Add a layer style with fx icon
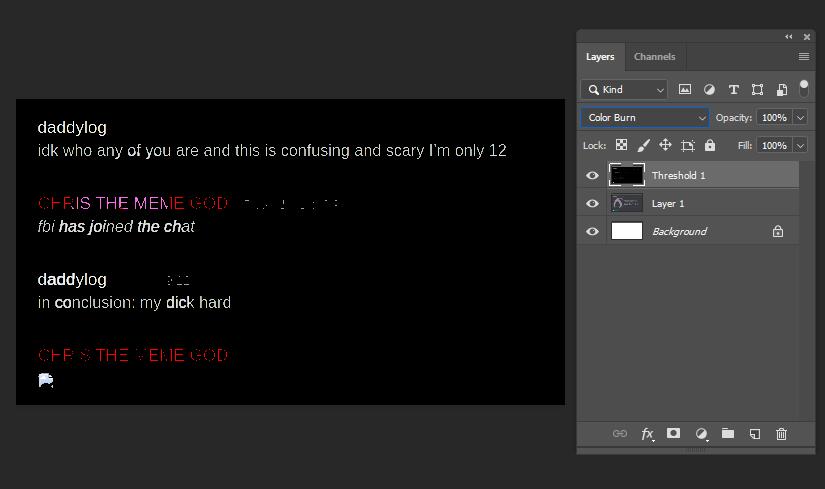The width and height of the screenshot is (825, 489). coord(648,434)
